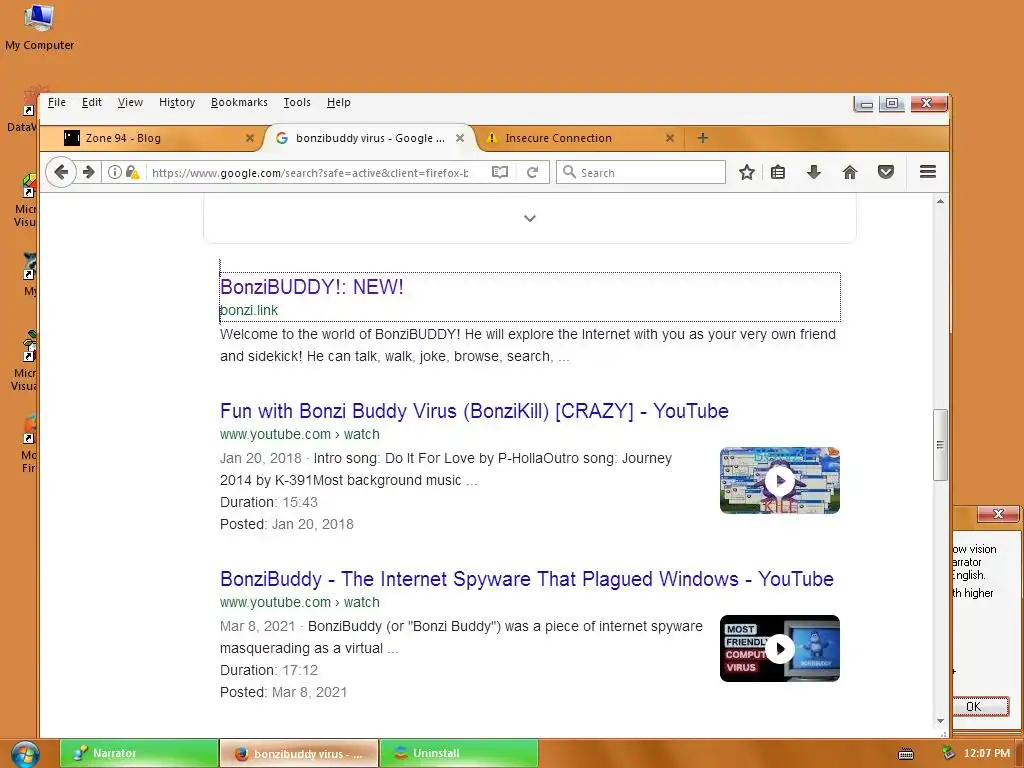This screenshot has height=768, width=1024.
Task: Open BonziBuddy Internet Spyware That Plagued Windows link
Action: [x=526, y=579]
